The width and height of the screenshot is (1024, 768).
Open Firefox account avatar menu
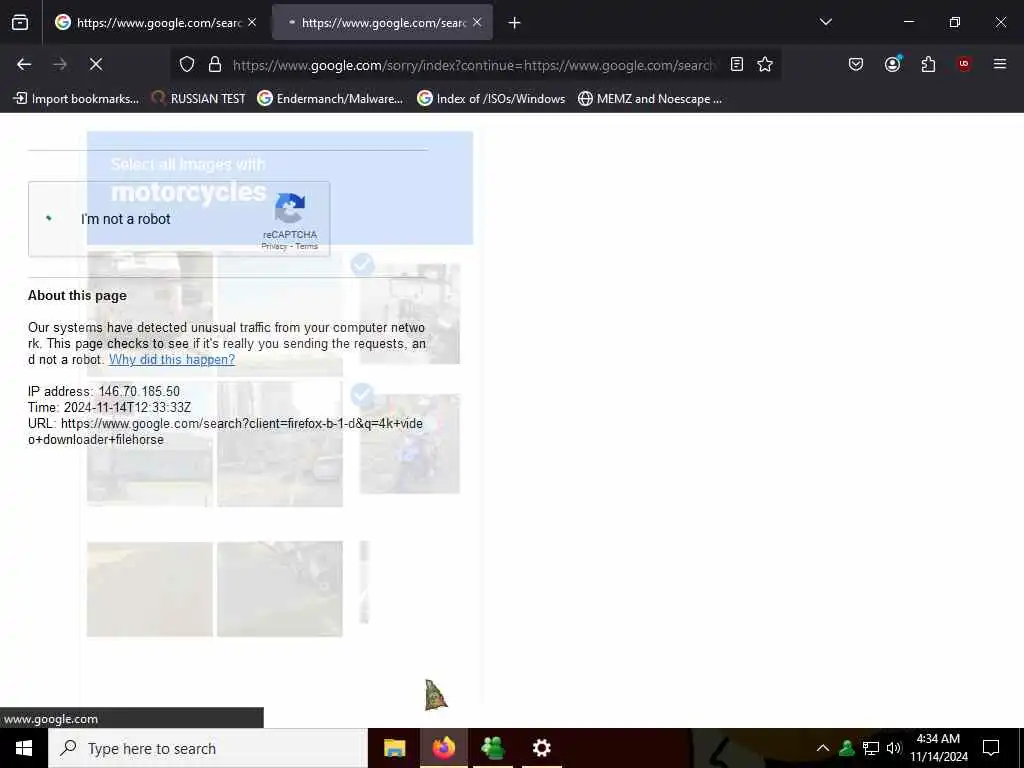coord(892,64)
